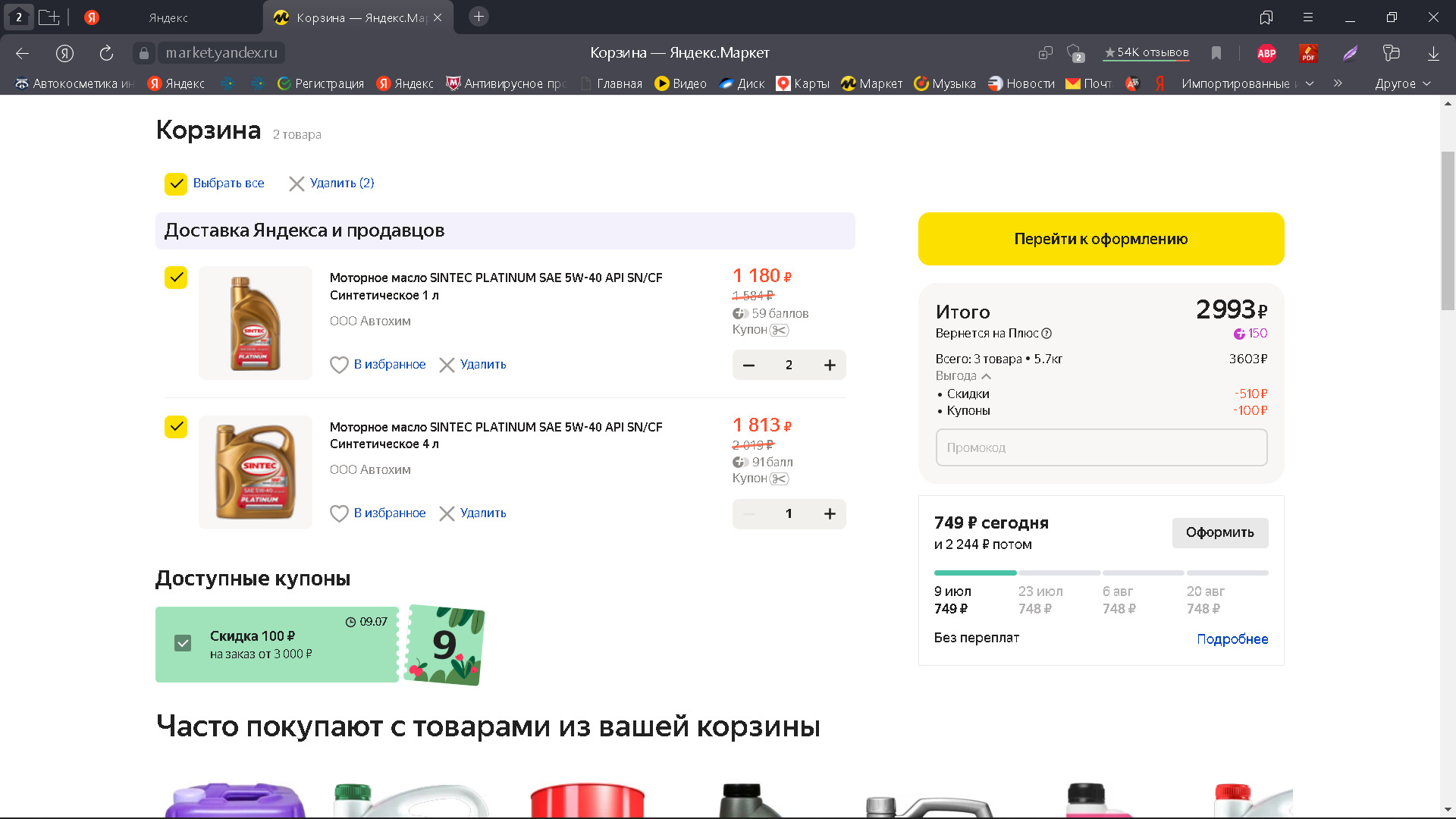Open the 1 л SINTEC oil thumbnail
Screen dimensions: 1456x819
256,323
